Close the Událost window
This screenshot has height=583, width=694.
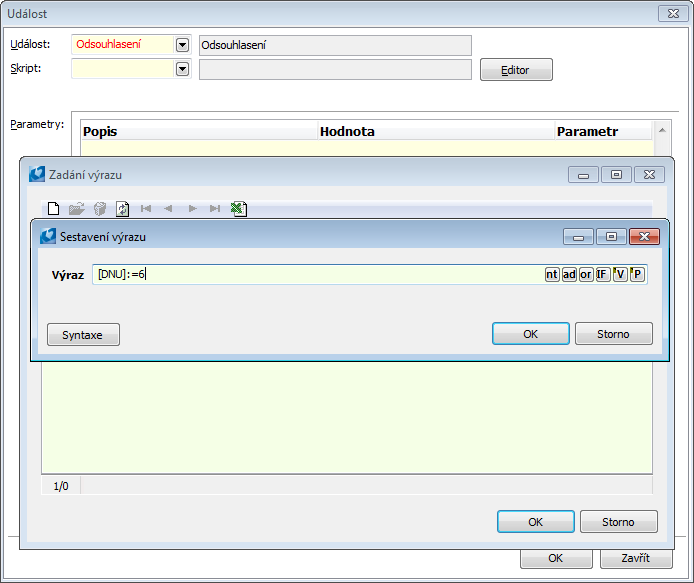pyautogui.click(x=673, y=13)
